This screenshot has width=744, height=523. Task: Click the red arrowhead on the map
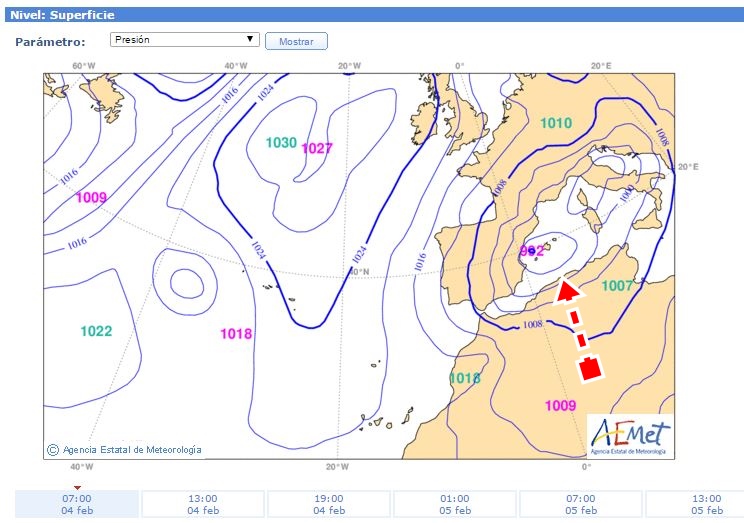(x=566, y=291)
